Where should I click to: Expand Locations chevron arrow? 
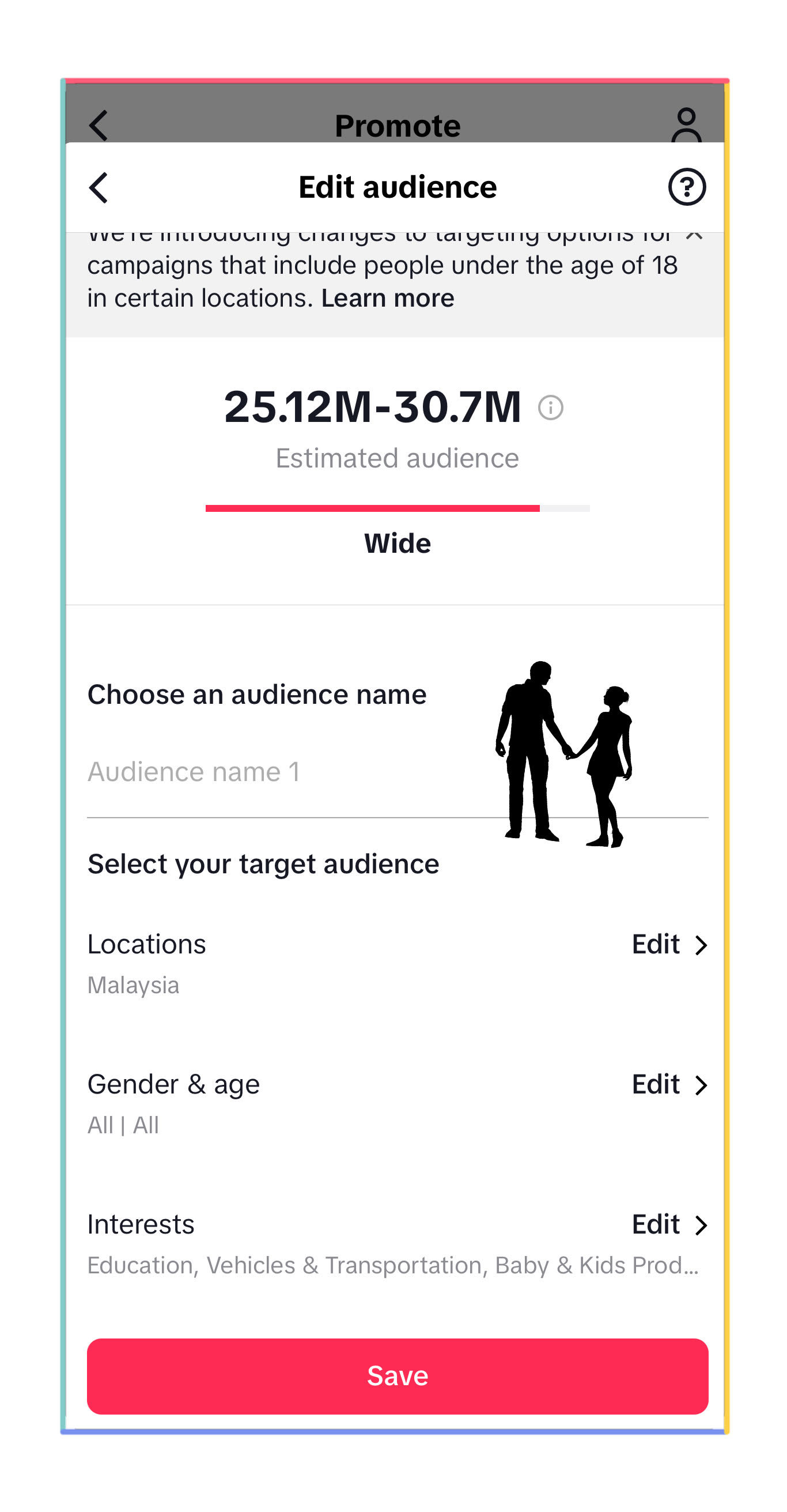701,945
